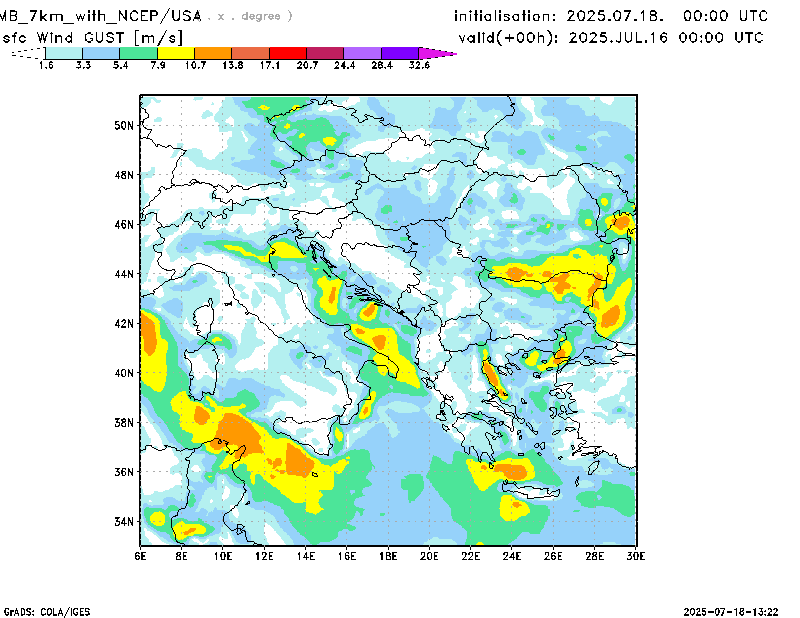The image size is (800, 618).
Task: Click the 50N latitude label
Action: (x=124, y=126)
